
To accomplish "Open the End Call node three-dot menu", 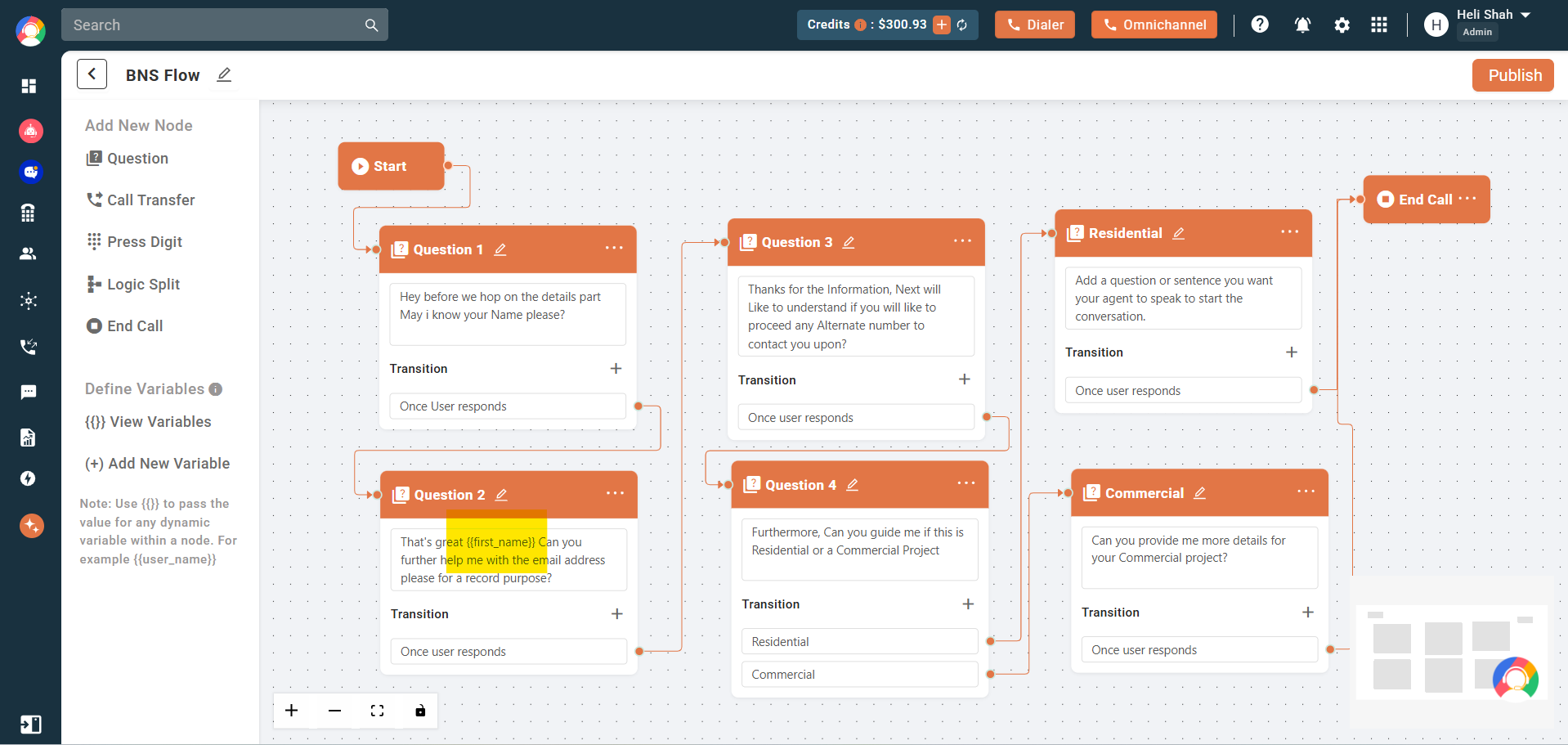I will click(1467, 198).
